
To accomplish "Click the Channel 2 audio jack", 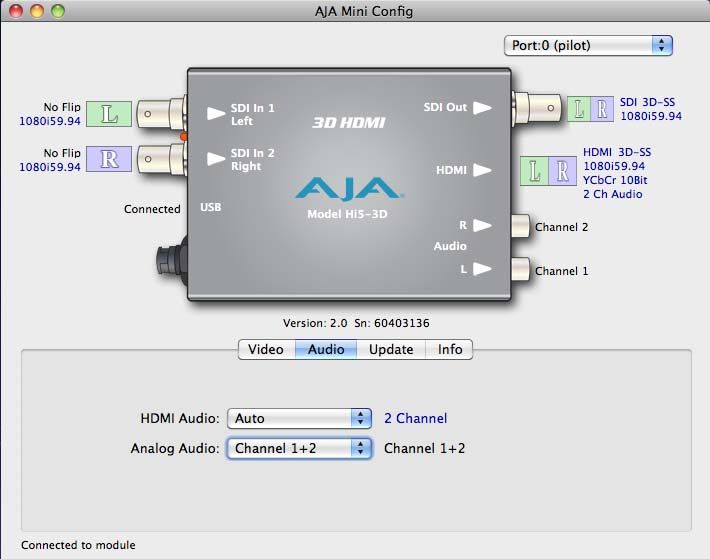I will point(521,226).
